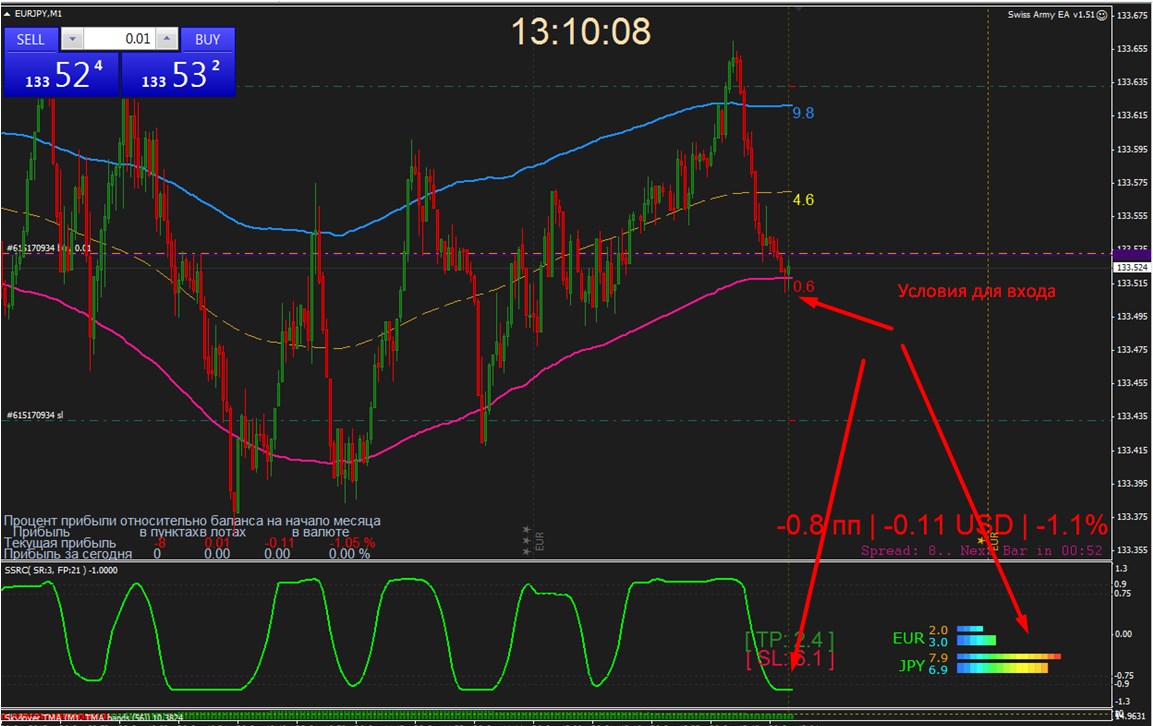Viewport: 1153px width, 726px height.
Task: Click the blue 9.8 band label
Action: 803,113
